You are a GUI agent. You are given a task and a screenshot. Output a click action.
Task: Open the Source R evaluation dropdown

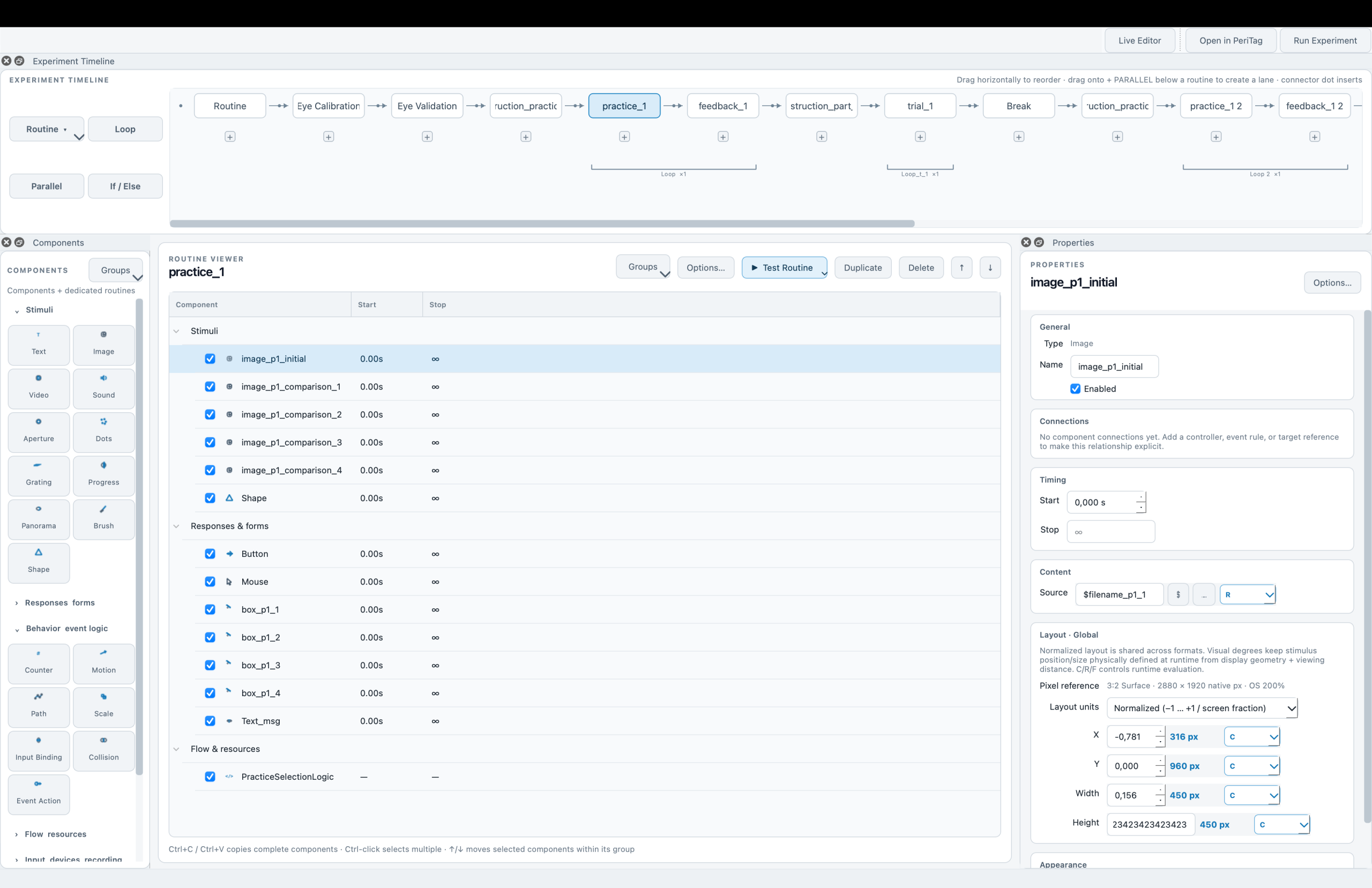coord(1248,594)
